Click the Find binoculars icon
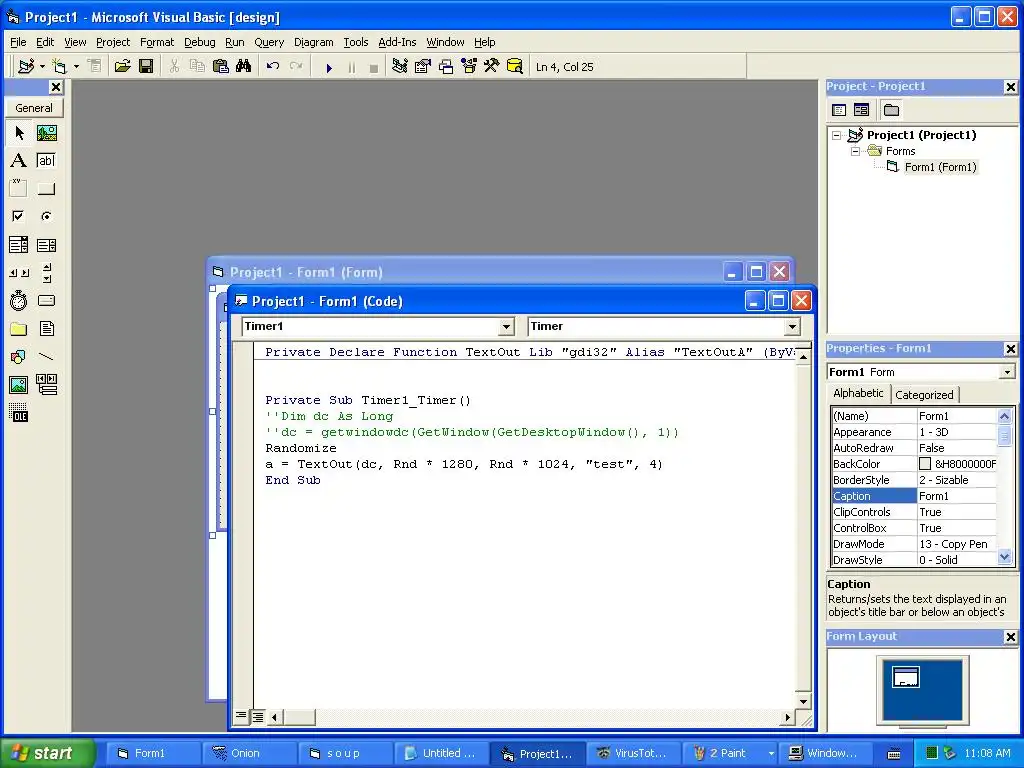The image size is (1024, 768). (244, 67)
